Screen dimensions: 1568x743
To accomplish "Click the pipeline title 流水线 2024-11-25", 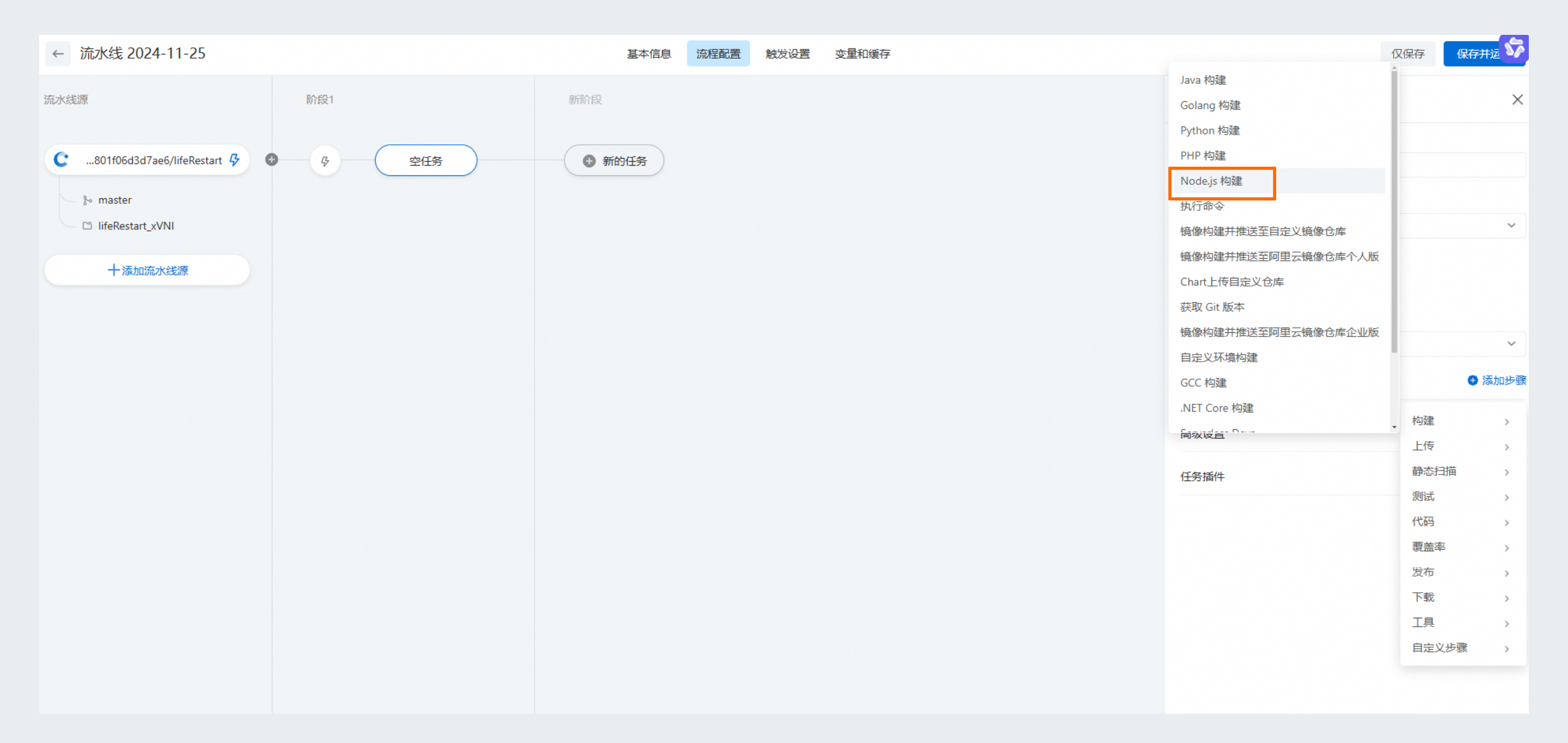I will click(x=143, y=53).
